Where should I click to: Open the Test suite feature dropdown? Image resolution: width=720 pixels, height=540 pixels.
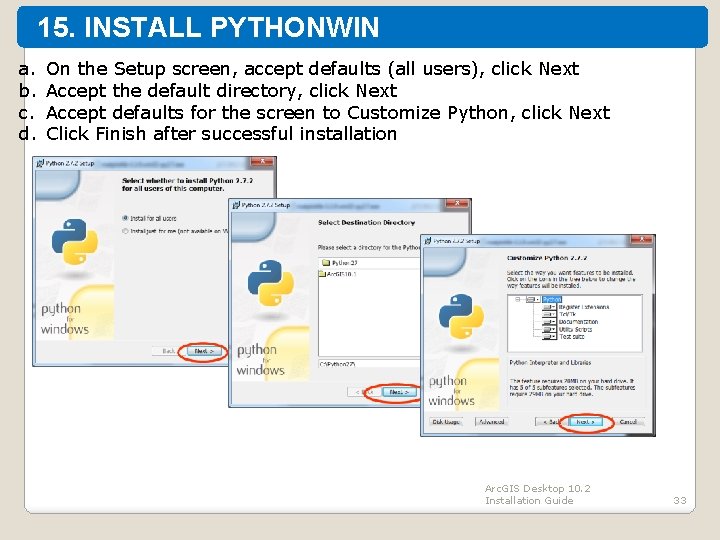(x=549, y=337)
